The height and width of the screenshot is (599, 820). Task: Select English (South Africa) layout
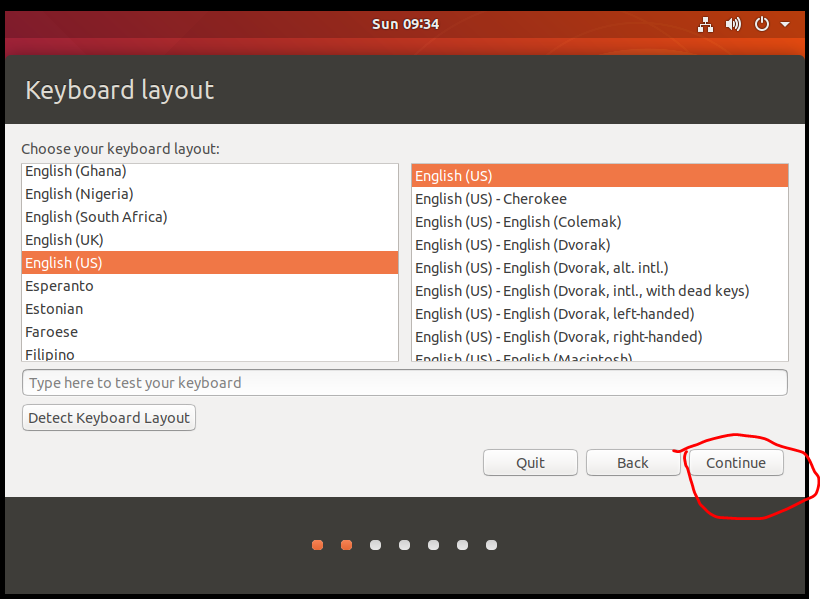pos(210,217)
